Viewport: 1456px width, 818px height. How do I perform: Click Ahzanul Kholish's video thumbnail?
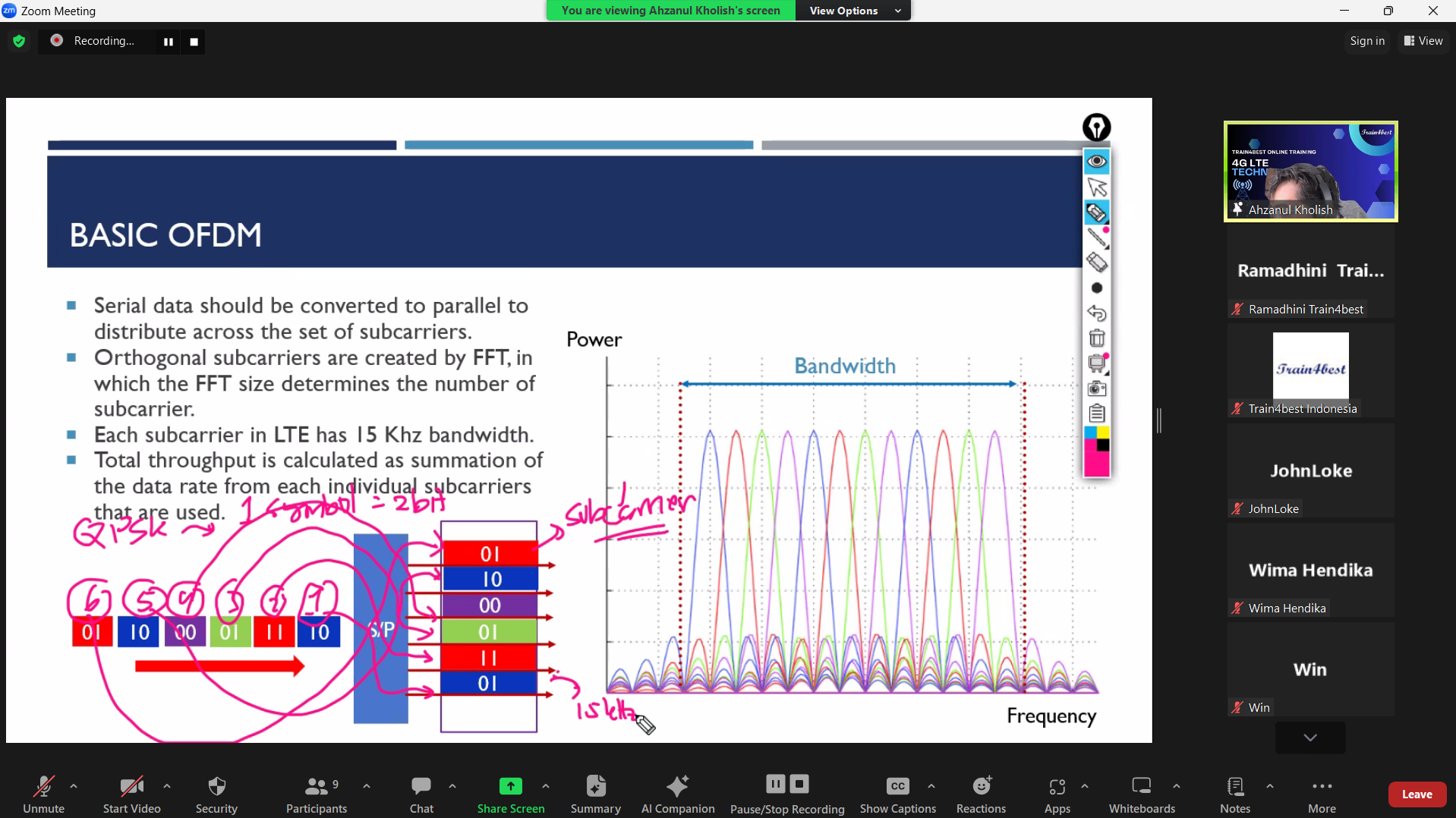pos(1309,171)
